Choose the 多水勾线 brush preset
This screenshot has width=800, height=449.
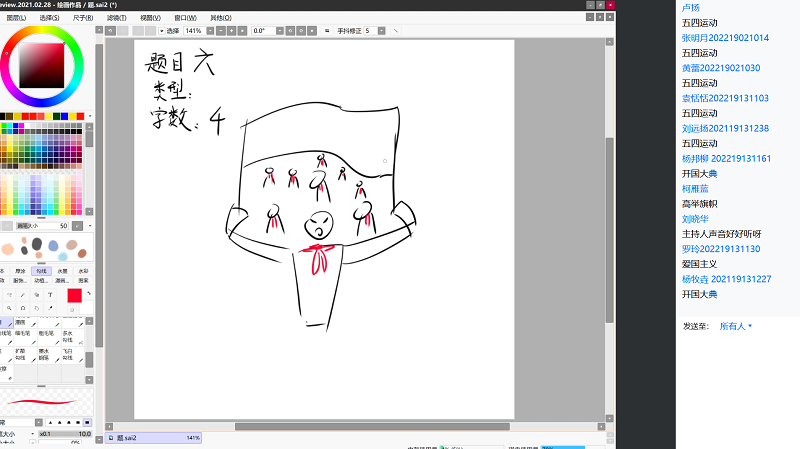coord(73,337)
